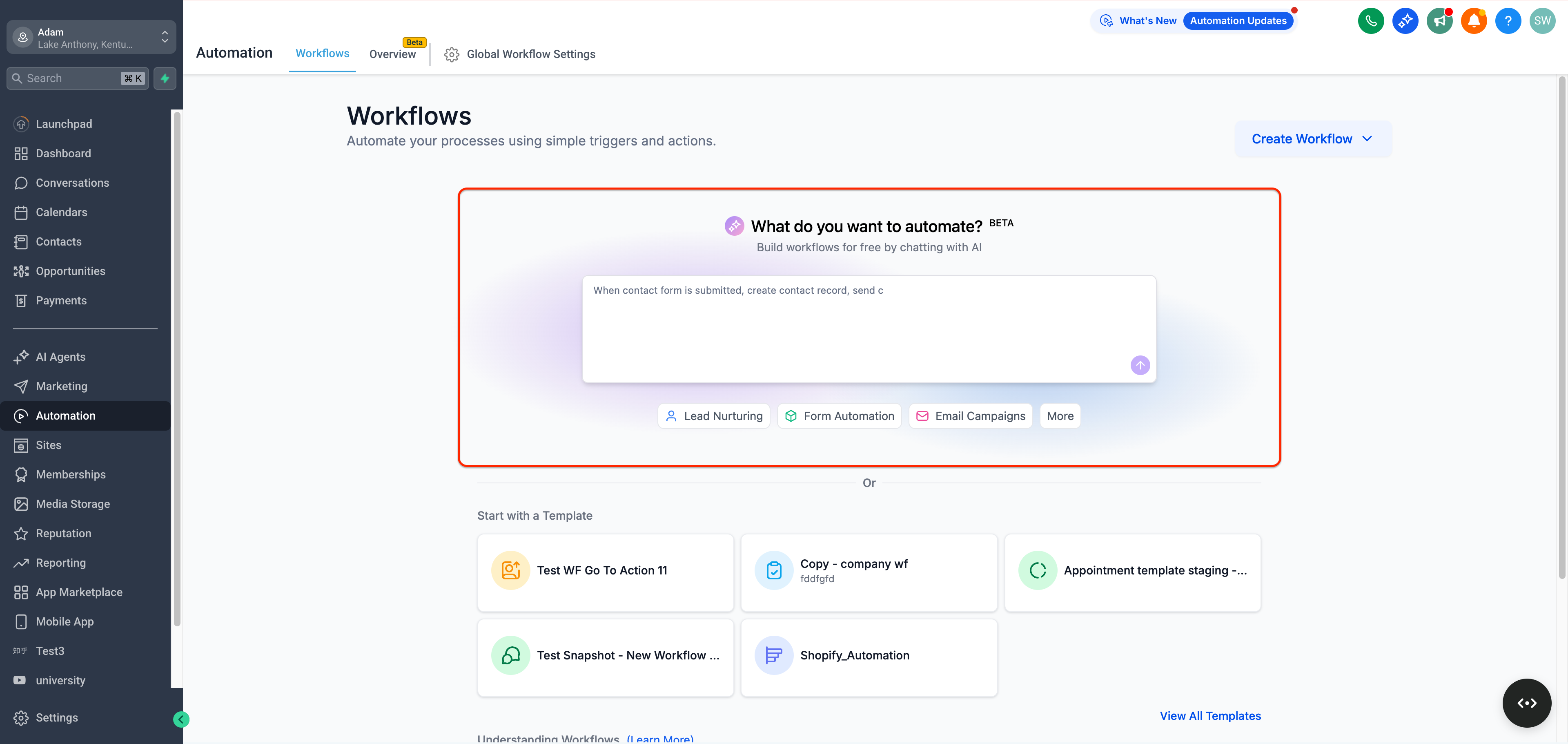Click the Global Workflow Settings gear icon
This screenshot has height=744, width=1568.
pos(451,55)
